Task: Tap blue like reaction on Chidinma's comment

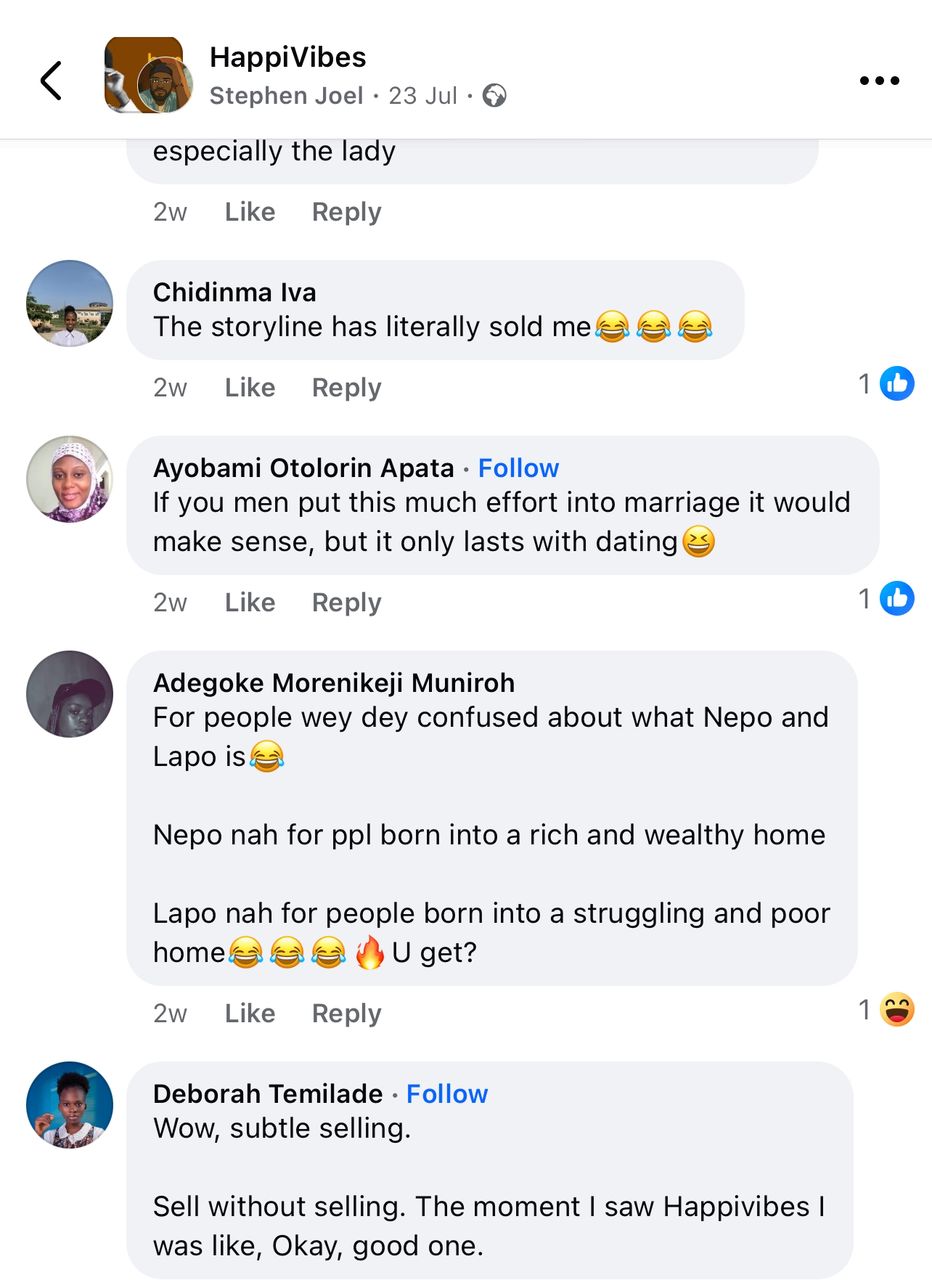Action: pyautogui.click(x=897, y=383)
